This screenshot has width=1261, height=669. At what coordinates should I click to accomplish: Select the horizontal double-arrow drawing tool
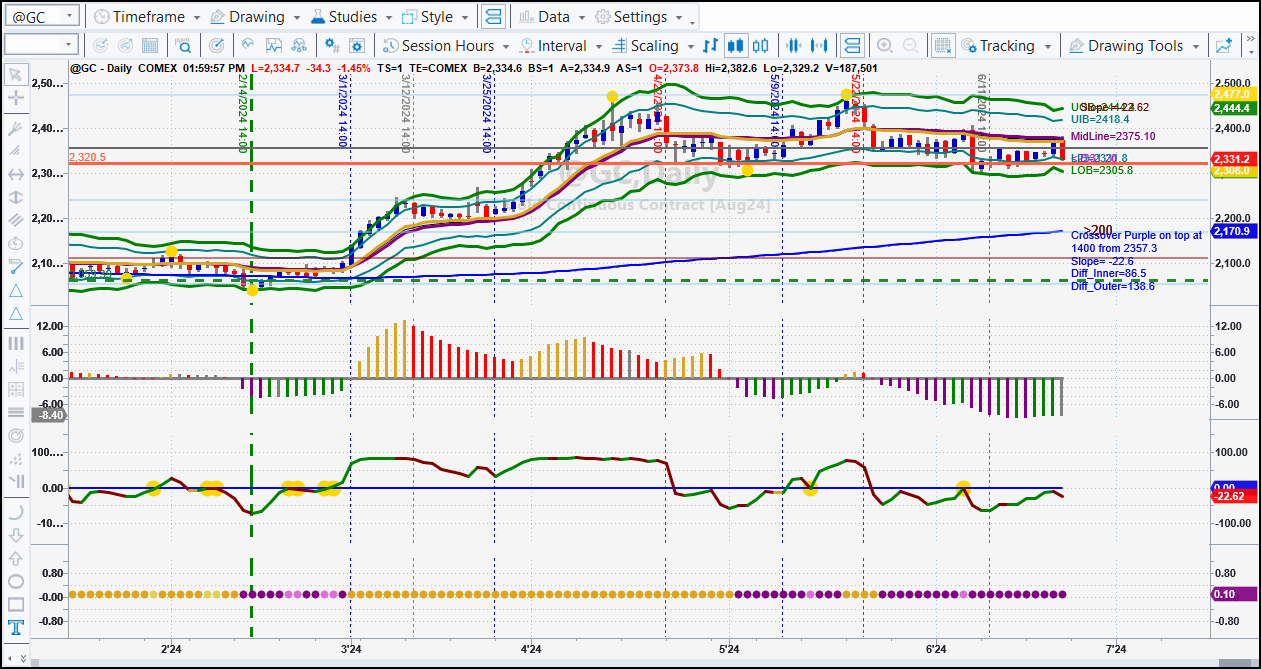pos(15,174)
